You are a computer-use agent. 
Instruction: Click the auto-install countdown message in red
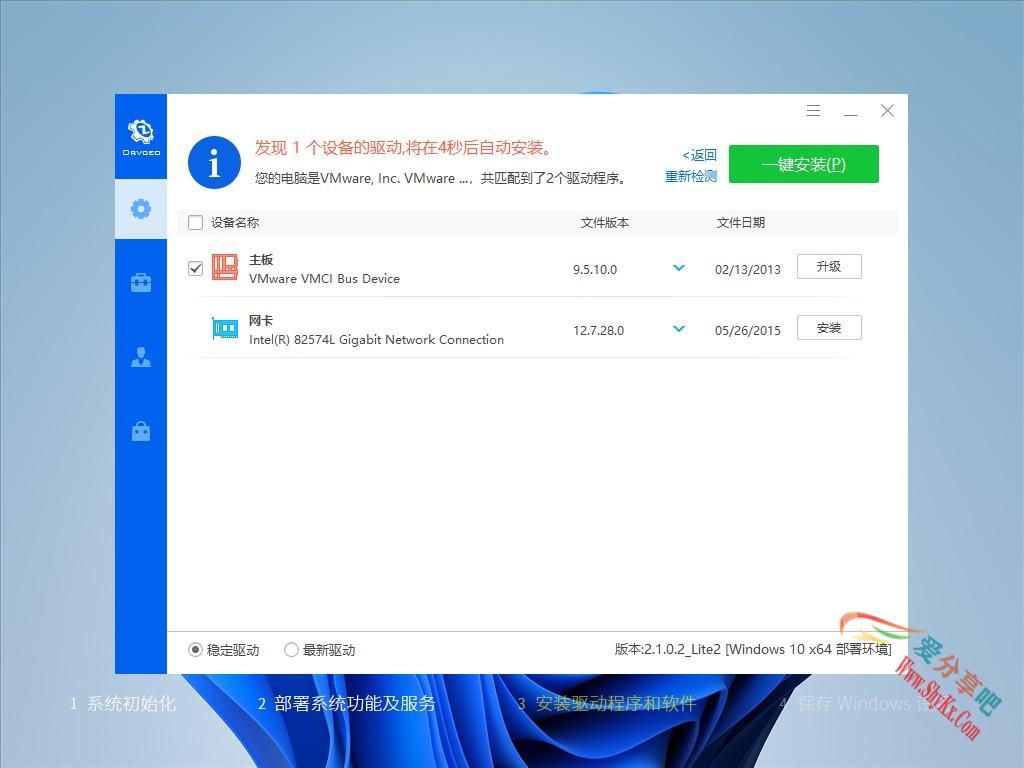click(404, 148)
